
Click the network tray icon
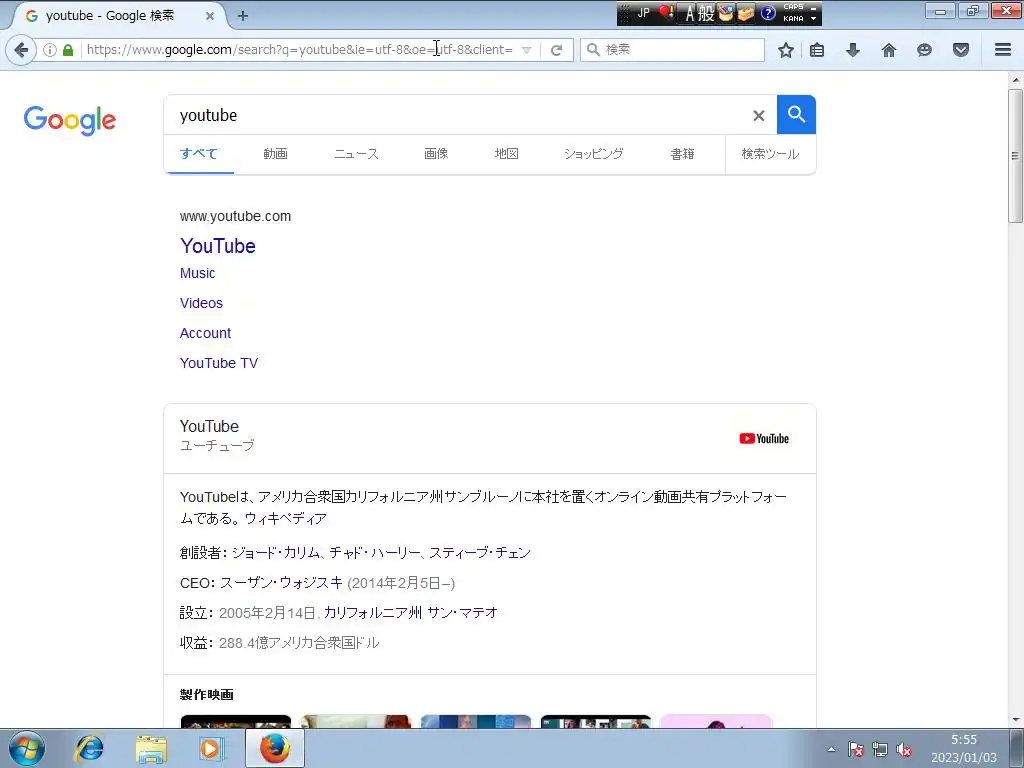click(880, 750)
